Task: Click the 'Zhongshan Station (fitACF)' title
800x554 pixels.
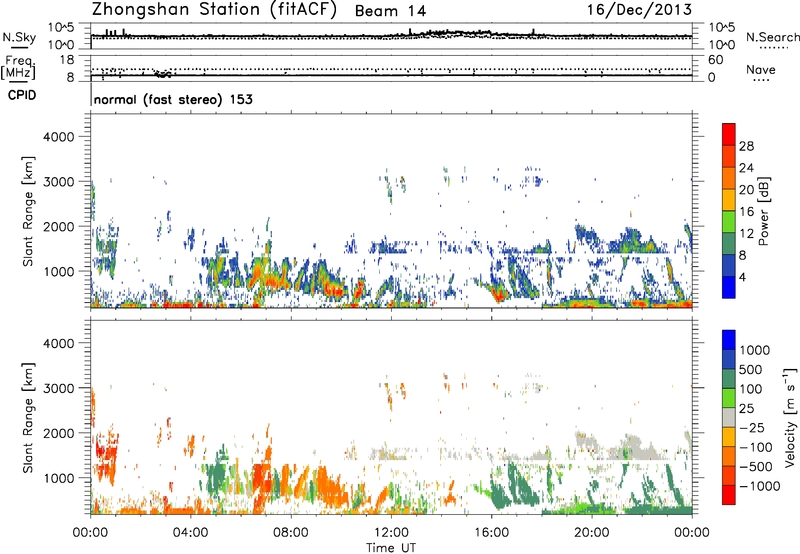Action: (x=214, y=10)
